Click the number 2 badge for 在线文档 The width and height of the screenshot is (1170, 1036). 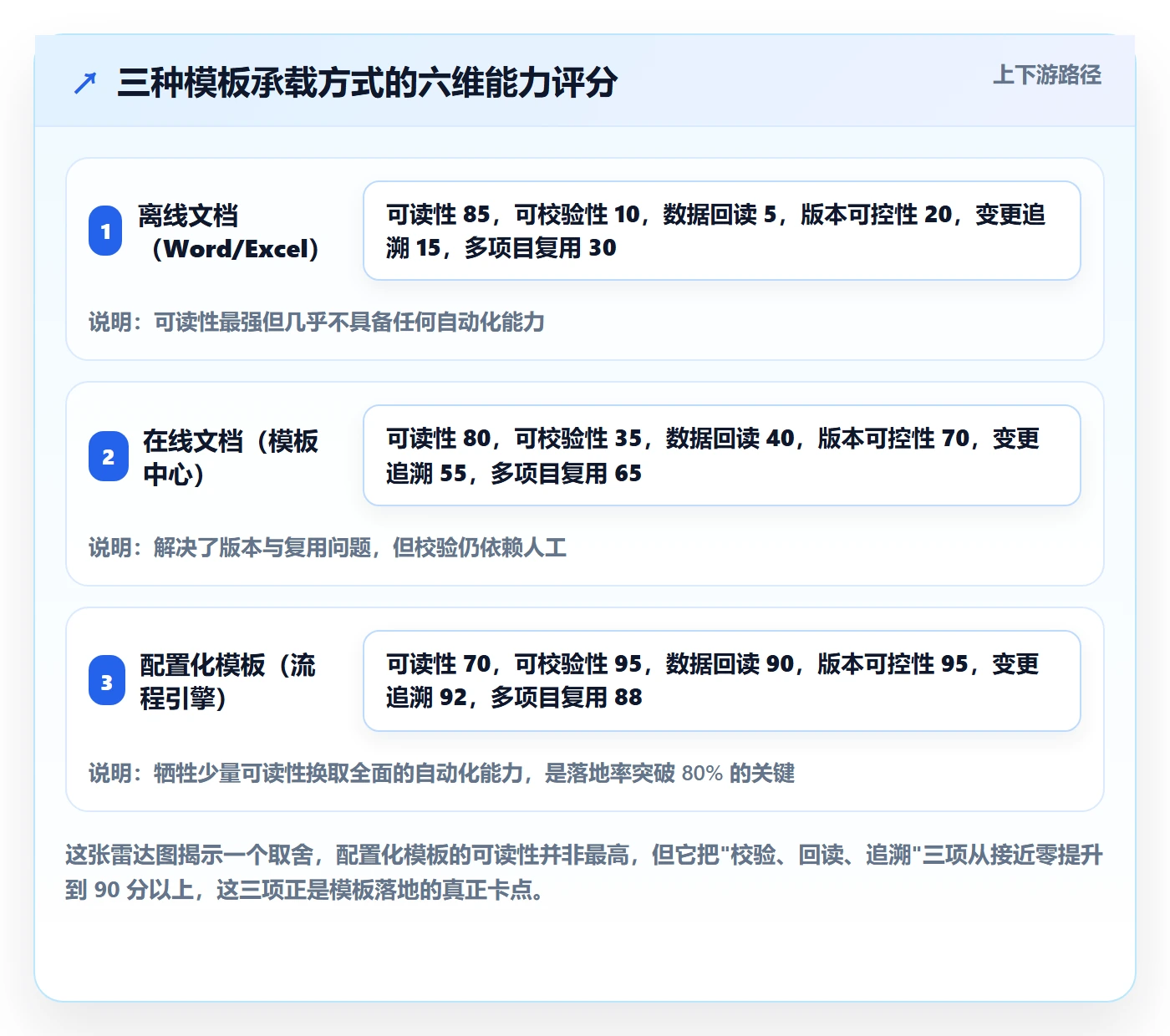[109, 456]
